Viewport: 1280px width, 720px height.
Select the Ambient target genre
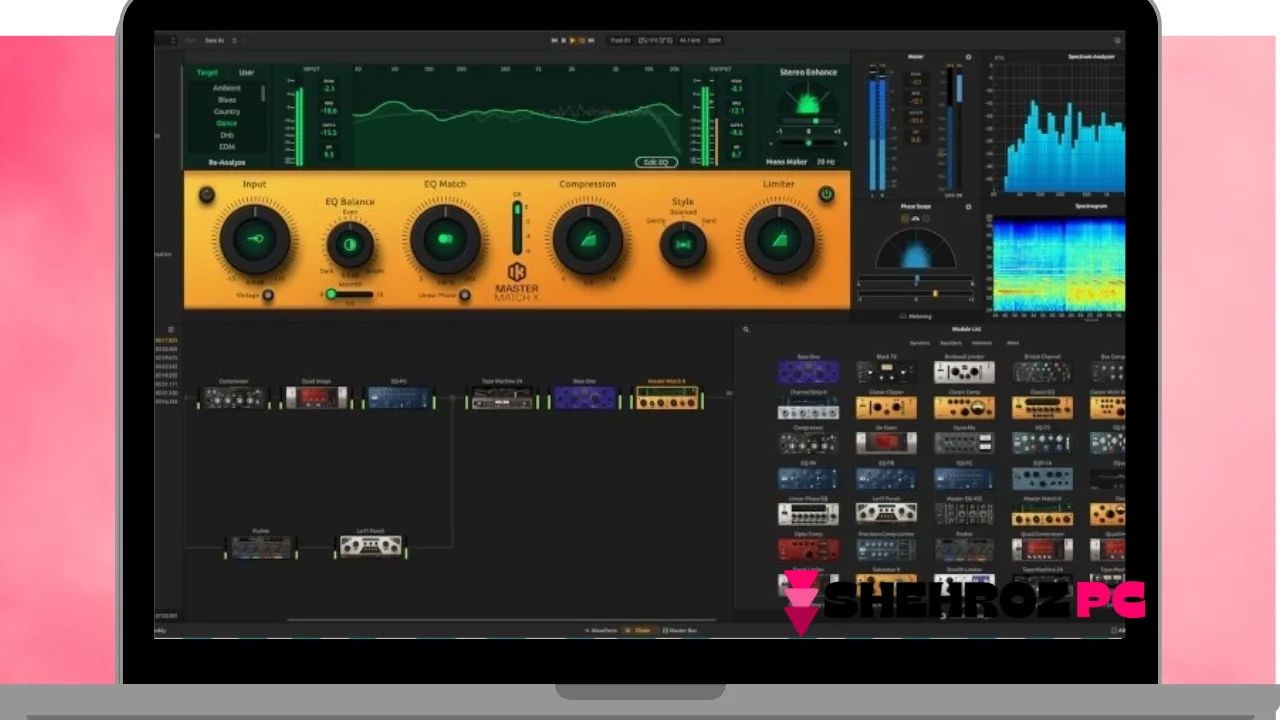tap(227, 88)
